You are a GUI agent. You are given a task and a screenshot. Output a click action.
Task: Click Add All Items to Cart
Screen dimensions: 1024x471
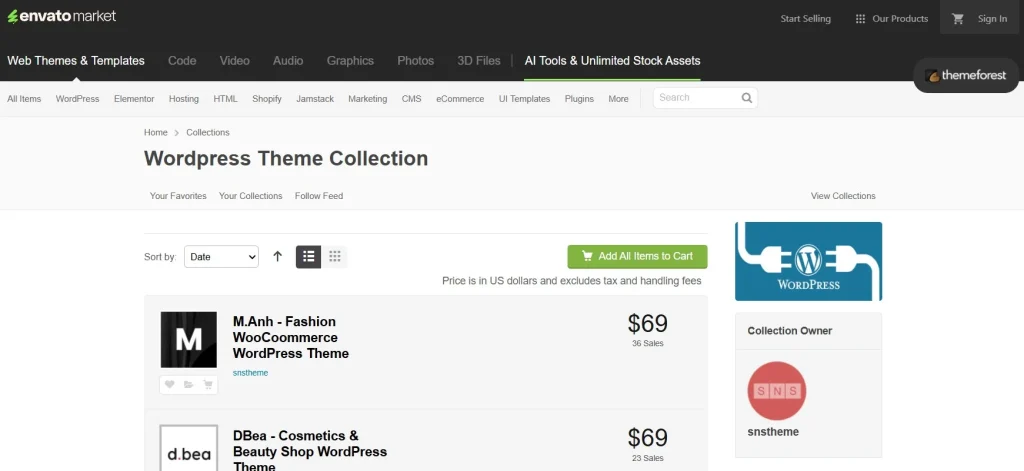pyautogui.click(x=637, y=256)
